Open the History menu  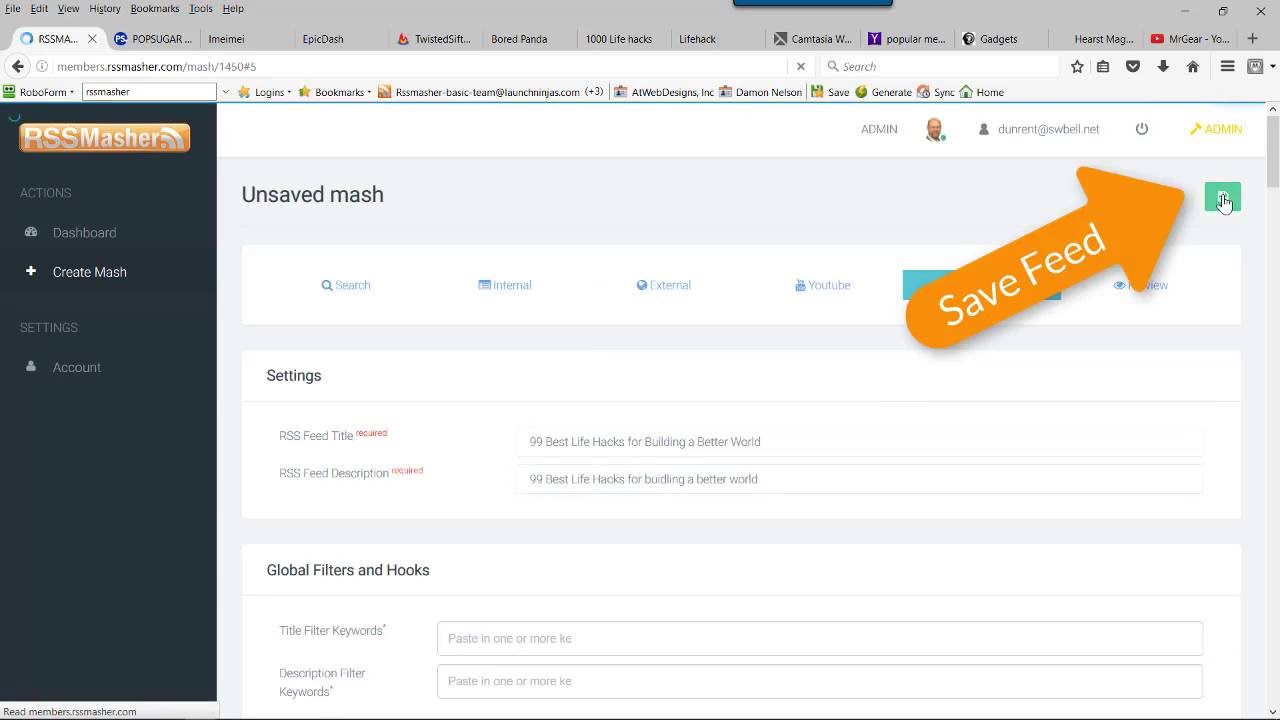tap(105, 8)
